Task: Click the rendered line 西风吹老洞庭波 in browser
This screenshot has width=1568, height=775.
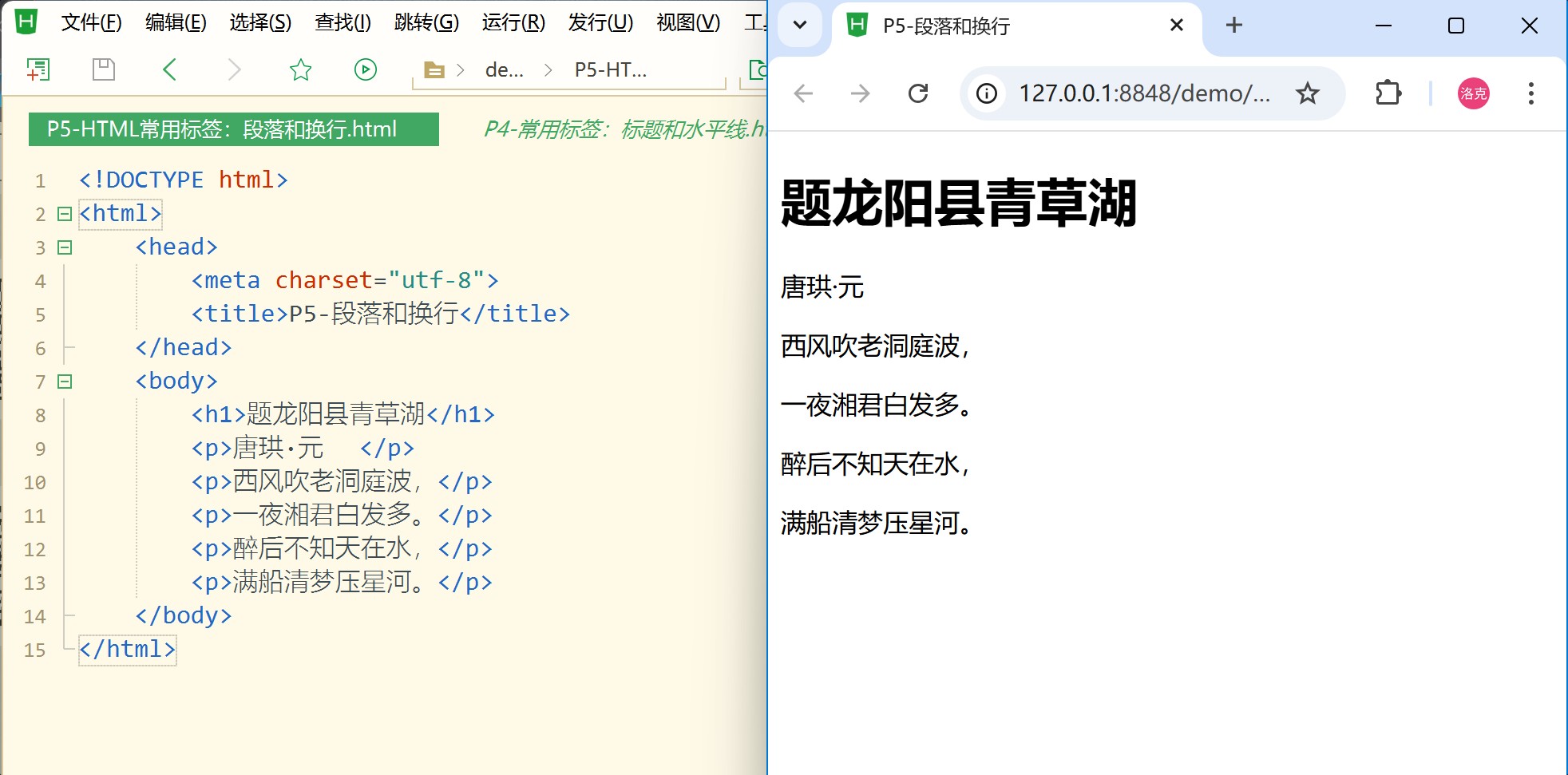Action: click(876, 346)
